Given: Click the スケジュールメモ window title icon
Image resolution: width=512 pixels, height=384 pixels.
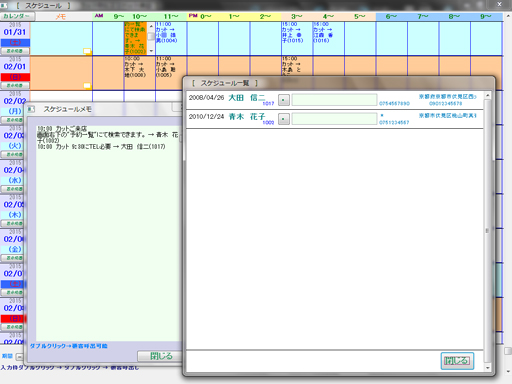Looking at the screenshot, I should click(31, 109).
